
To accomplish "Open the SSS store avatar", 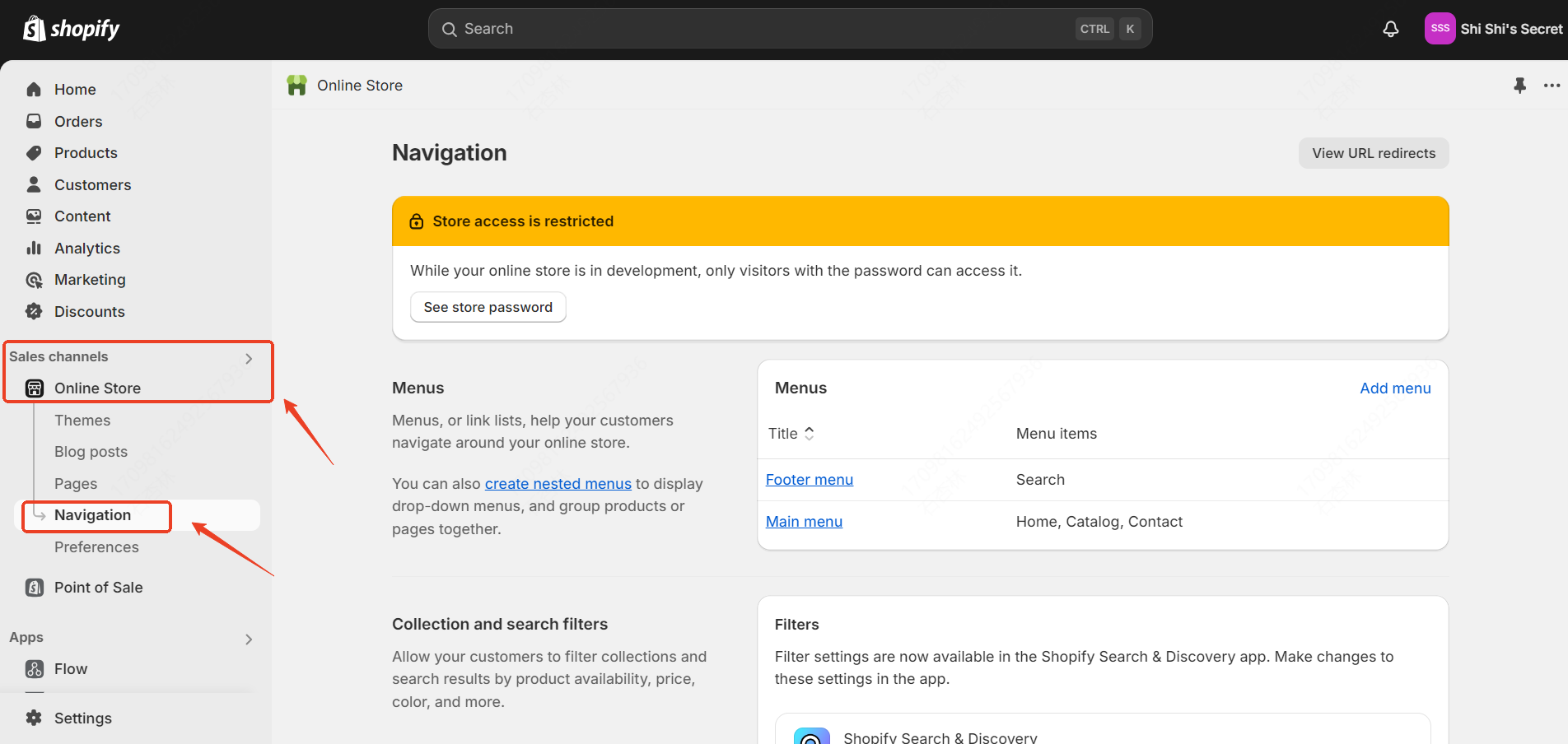I will click(x=1440, y=29).
